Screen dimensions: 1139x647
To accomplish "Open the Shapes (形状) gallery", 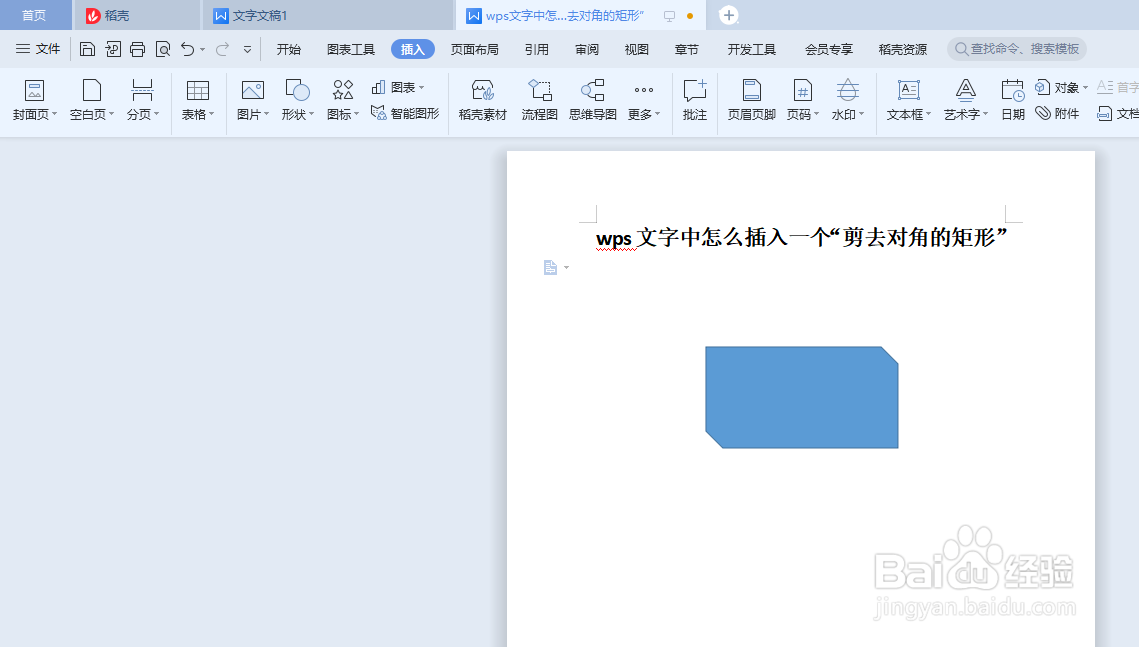I will 297,99.
